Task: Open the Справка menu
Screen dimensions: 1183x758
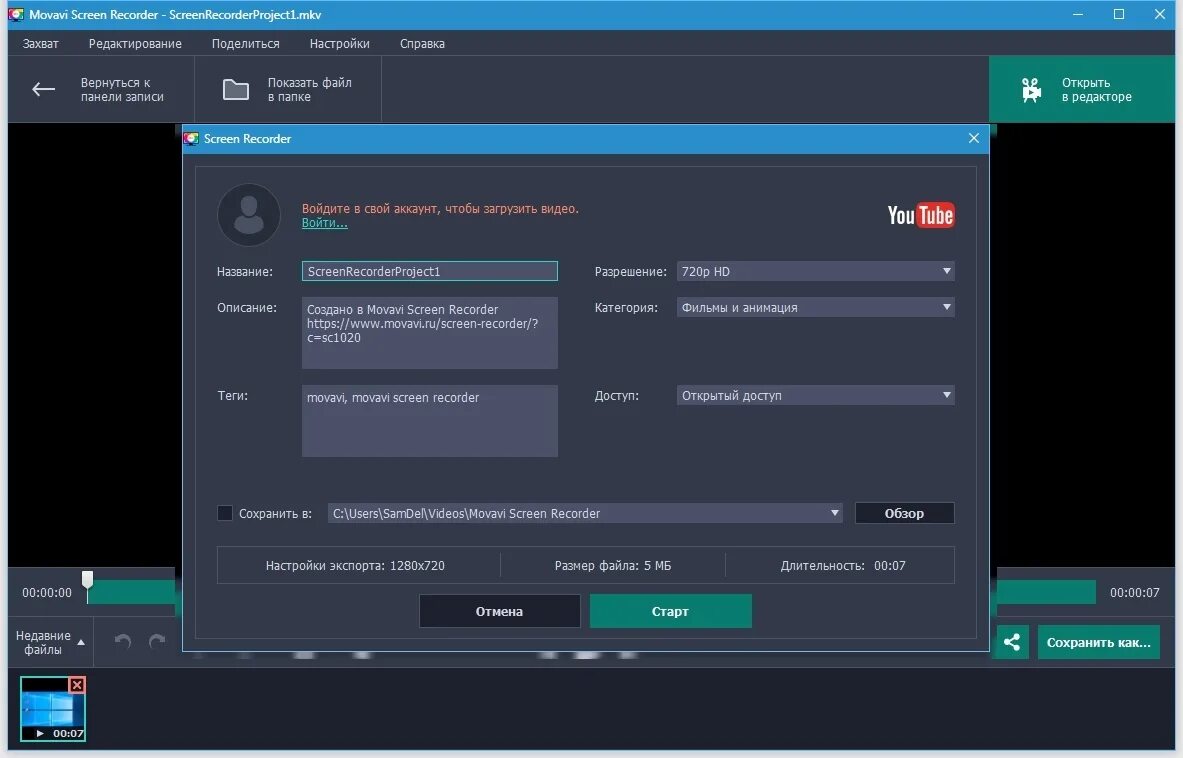Action: [x=422, y=44]
